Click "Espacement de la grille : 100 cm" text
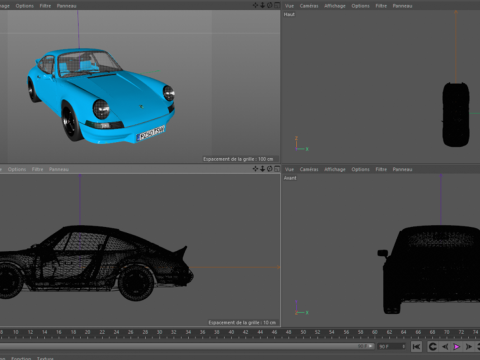The width and height of the screenshot is (480, 360). [238, 159]
